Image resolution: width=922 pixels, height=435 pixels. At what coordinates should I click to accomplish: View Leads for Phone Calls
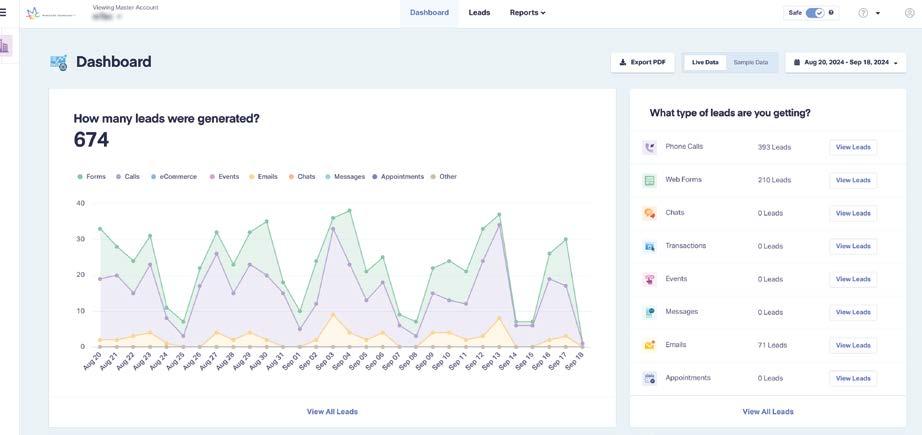click(853, 147)
